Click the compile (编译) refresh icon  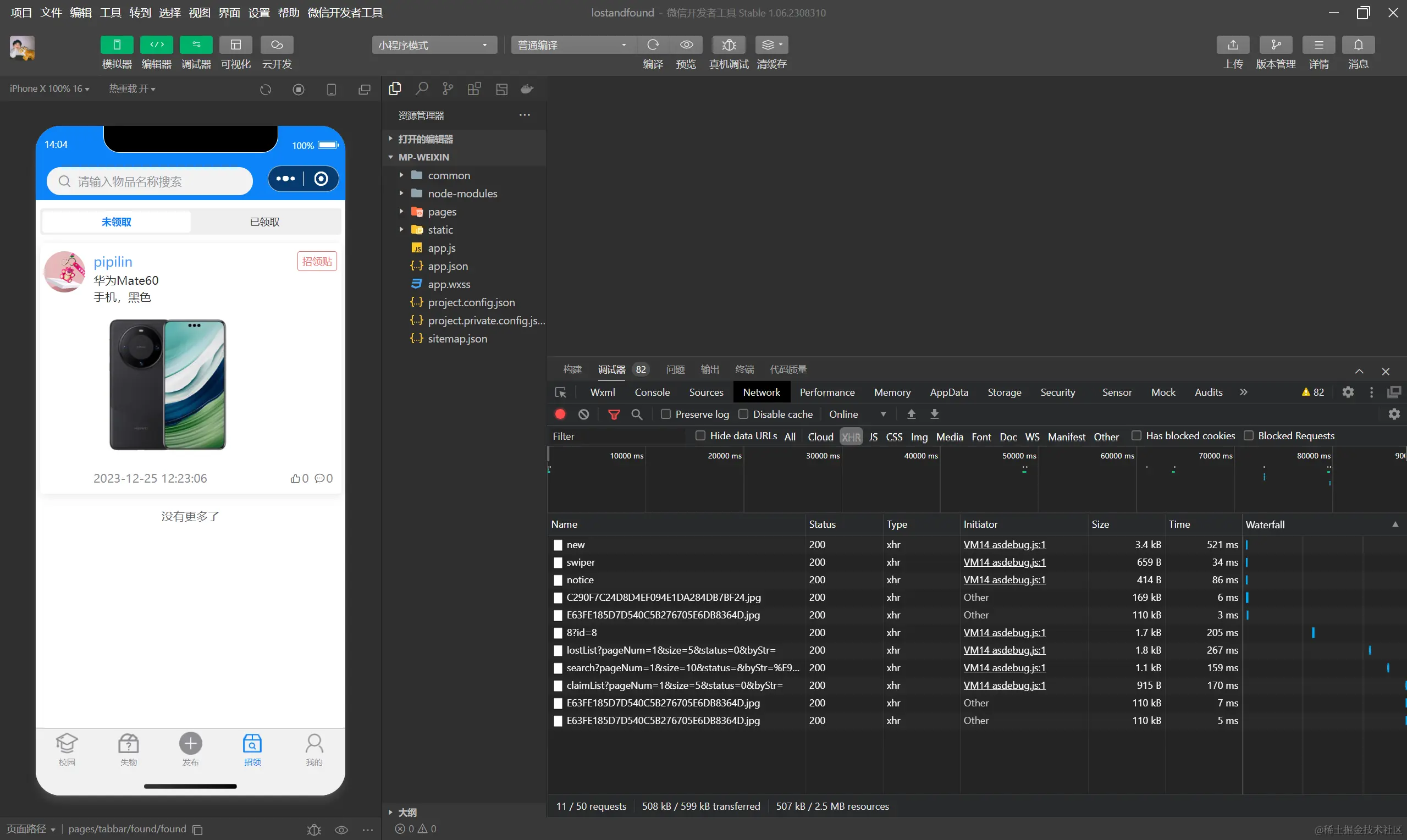pyautogui.click(x=653, y=45)
